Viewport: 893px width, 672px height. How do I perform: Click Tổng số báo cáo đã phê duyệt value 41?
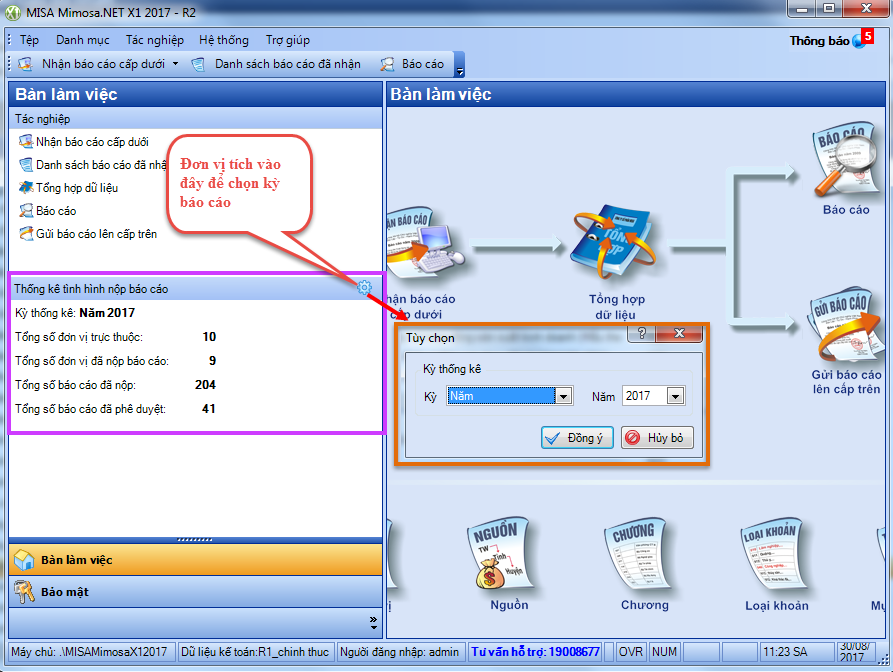208,409
